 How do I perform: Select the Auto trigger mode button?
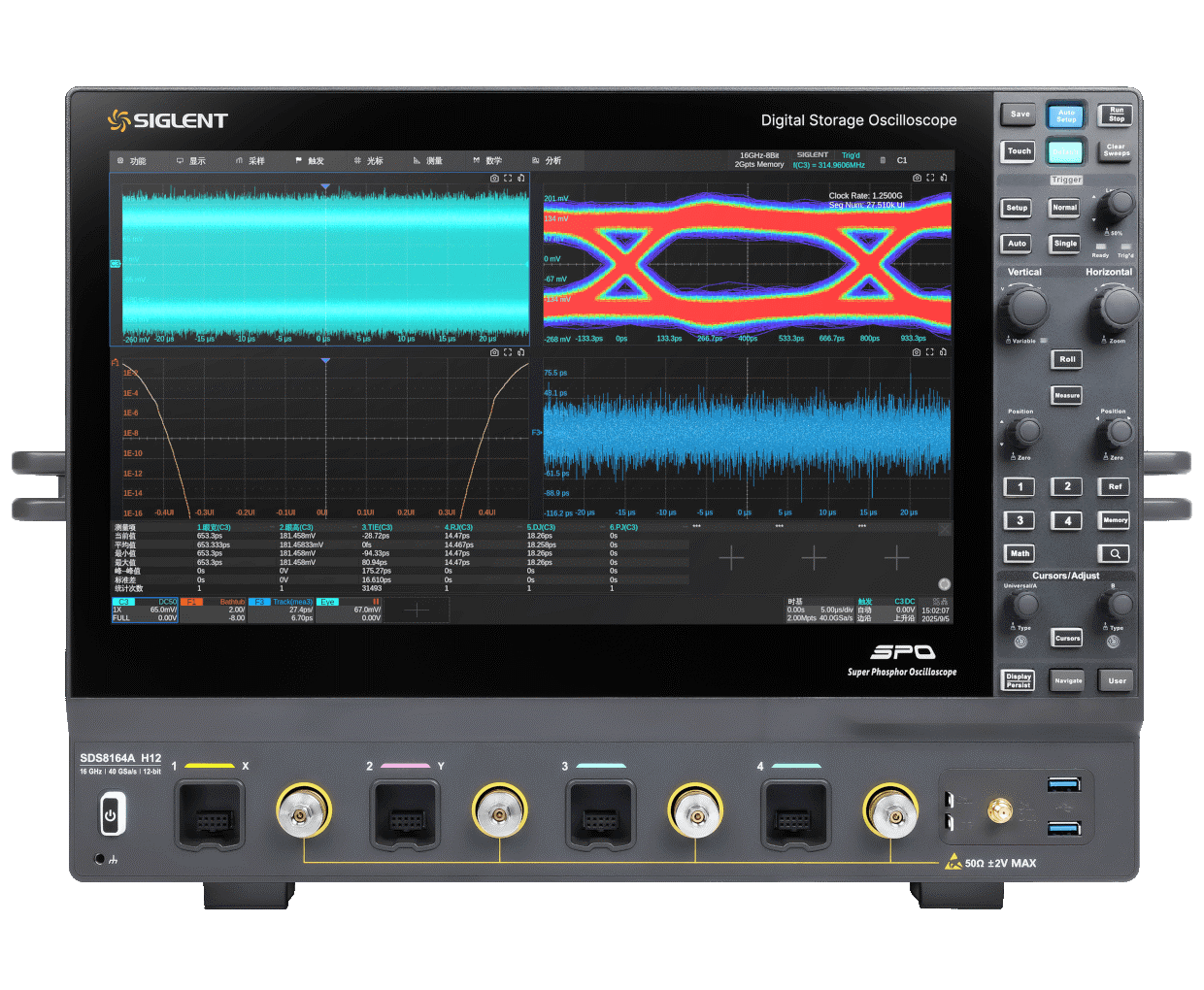[x=1017, y=244]
